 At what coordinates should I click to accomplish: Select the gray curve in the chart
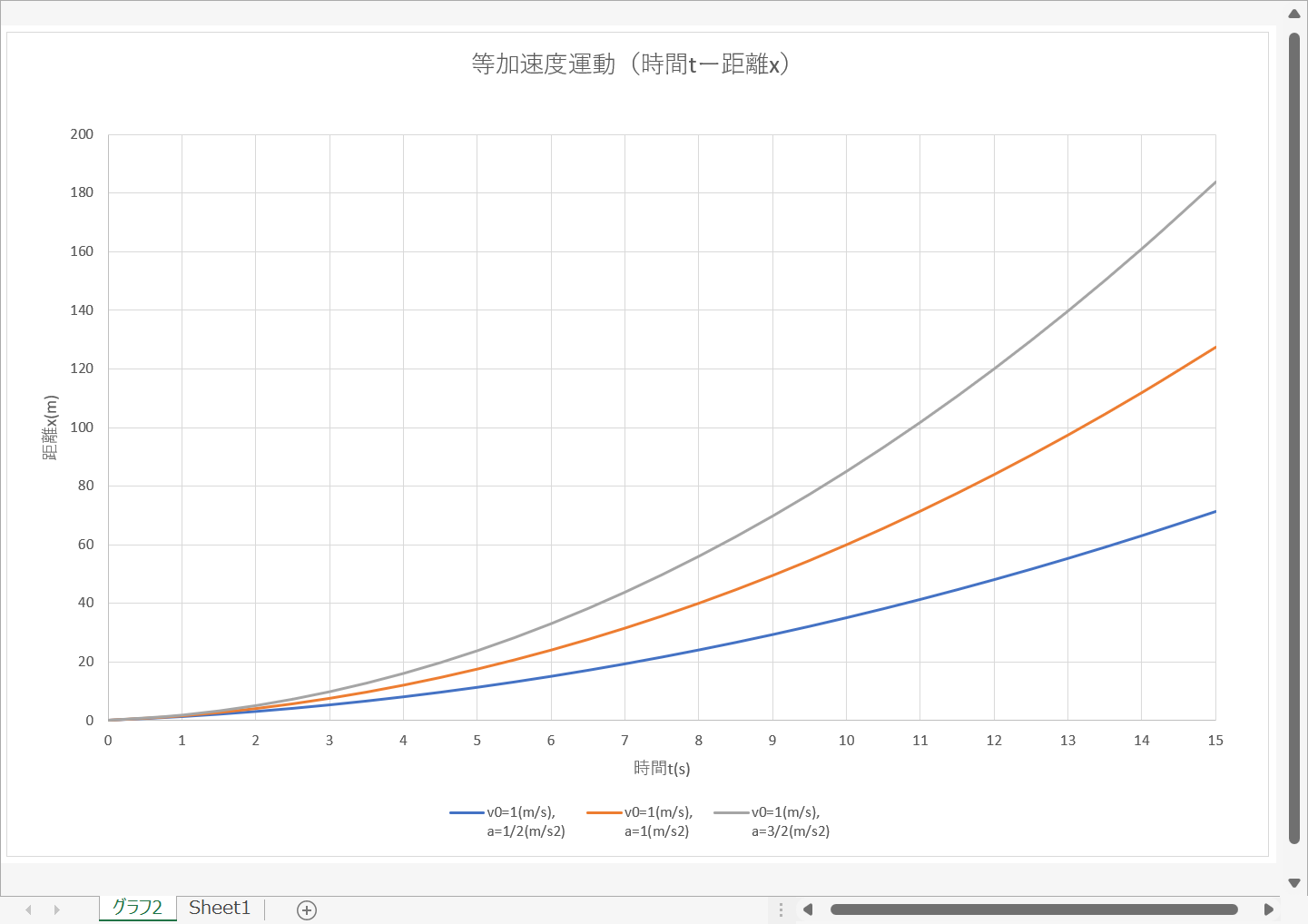[x=994, y=369]
